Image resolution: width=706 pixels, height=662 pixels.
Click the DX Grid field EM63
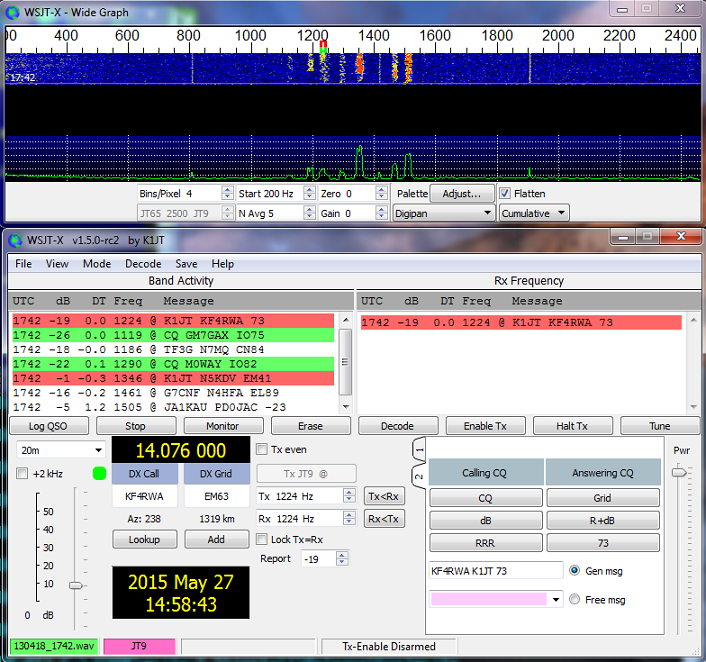[x=217, y=496]
